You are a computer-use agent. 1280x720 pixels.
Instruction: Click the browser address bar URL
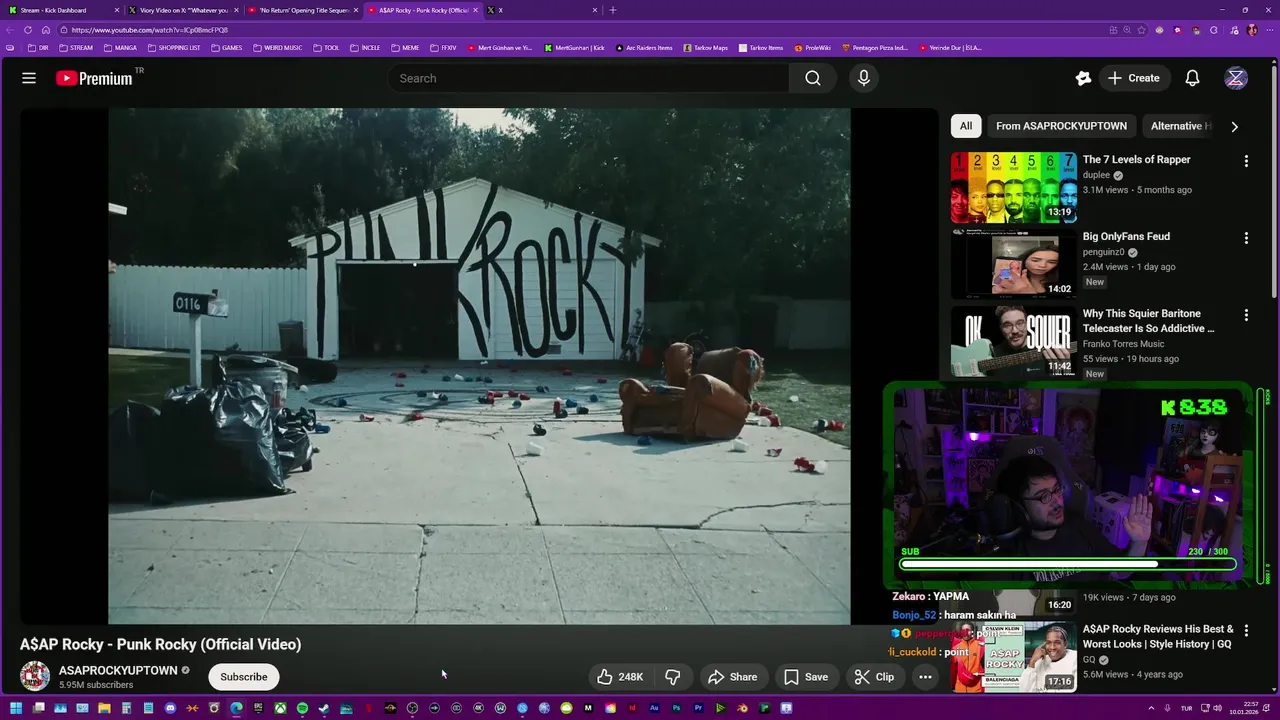point(150,30)
